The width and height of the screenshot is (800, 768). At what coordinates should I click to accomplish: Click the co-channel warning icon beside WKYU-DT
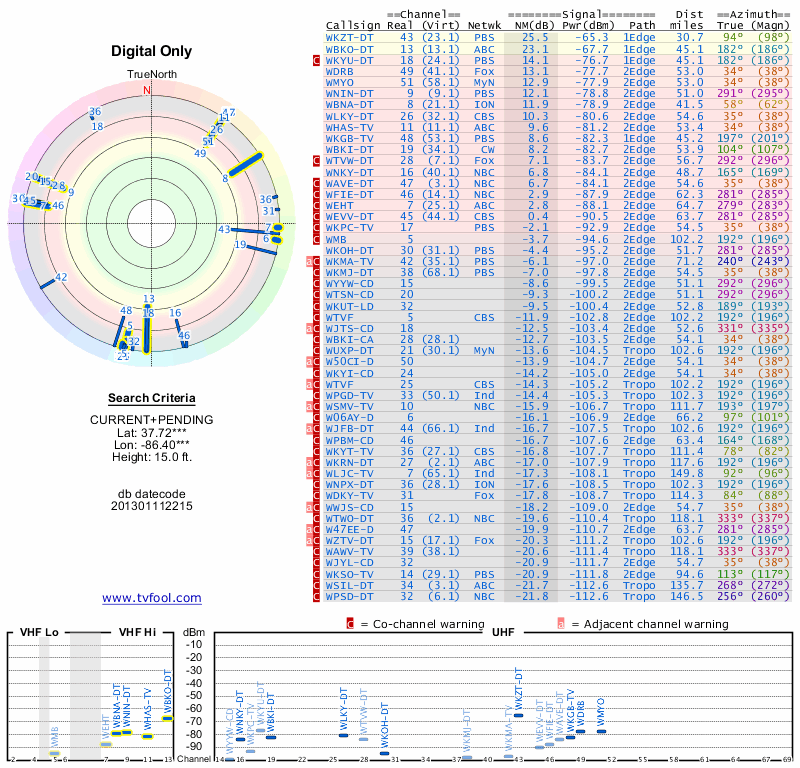[317, 60]
